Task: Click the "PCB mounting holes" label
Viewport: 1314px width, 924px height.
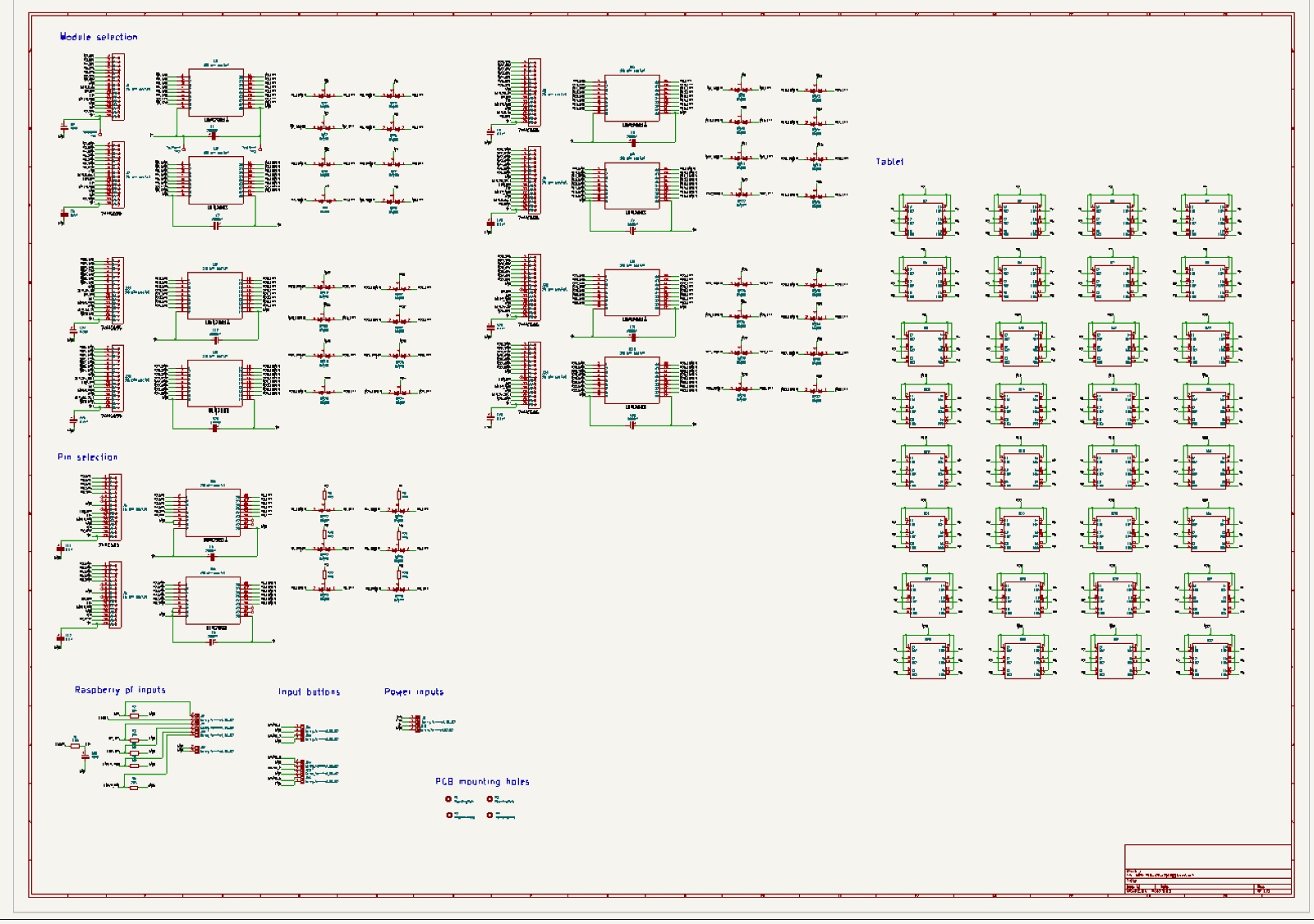Action: pos(482,781)
